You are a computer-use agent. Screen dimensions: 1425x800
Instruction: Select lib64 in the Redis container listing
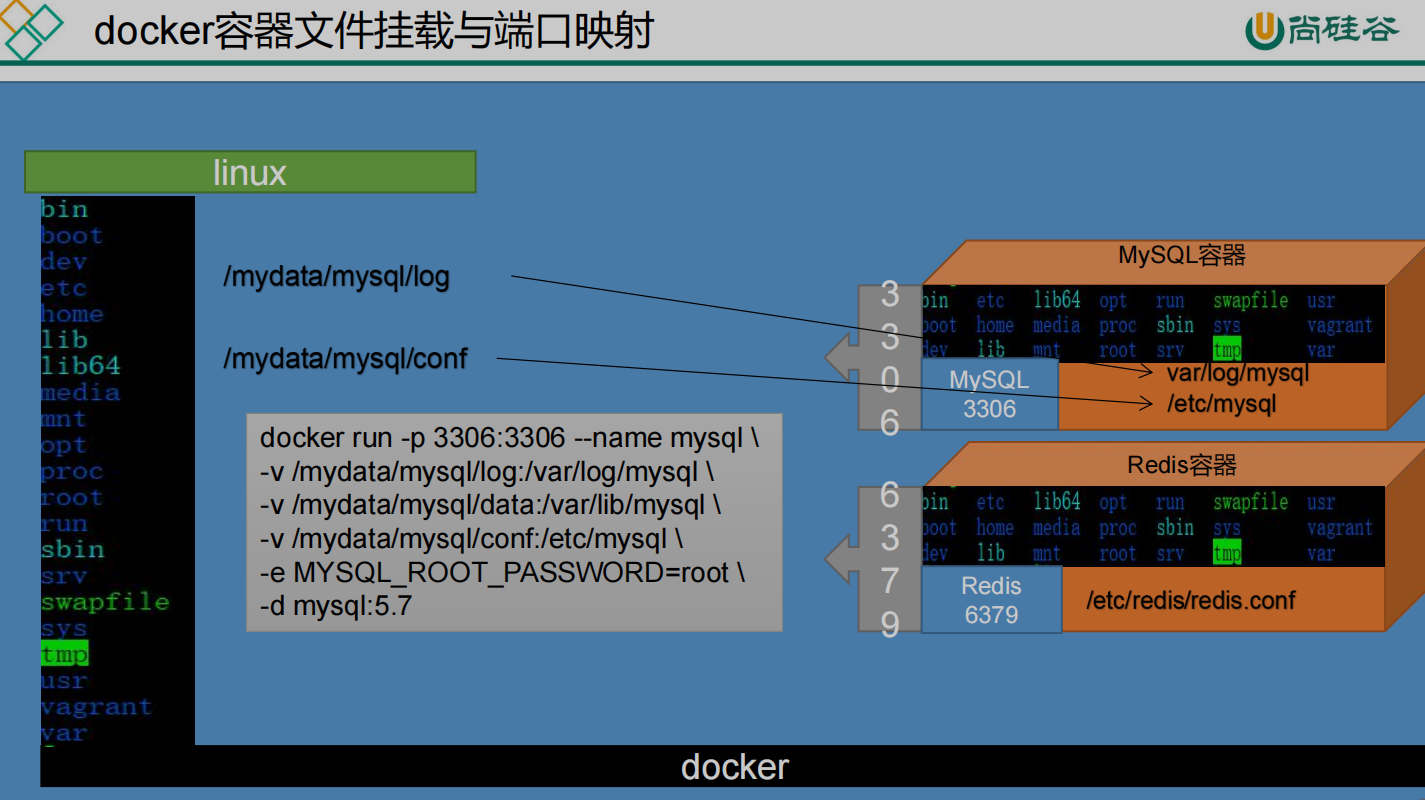coord(1057,502)
